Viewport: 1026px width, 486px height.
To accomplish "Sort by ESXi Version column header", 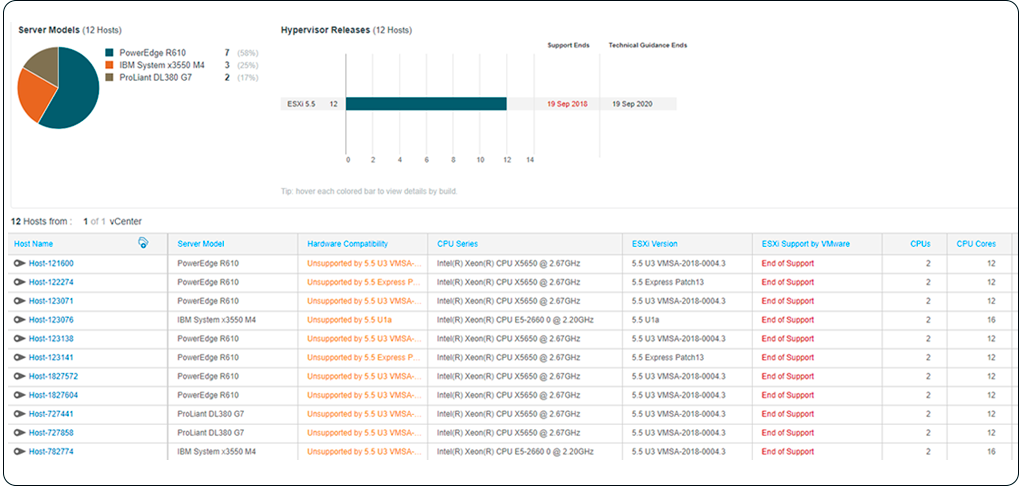I will point(654,244).
